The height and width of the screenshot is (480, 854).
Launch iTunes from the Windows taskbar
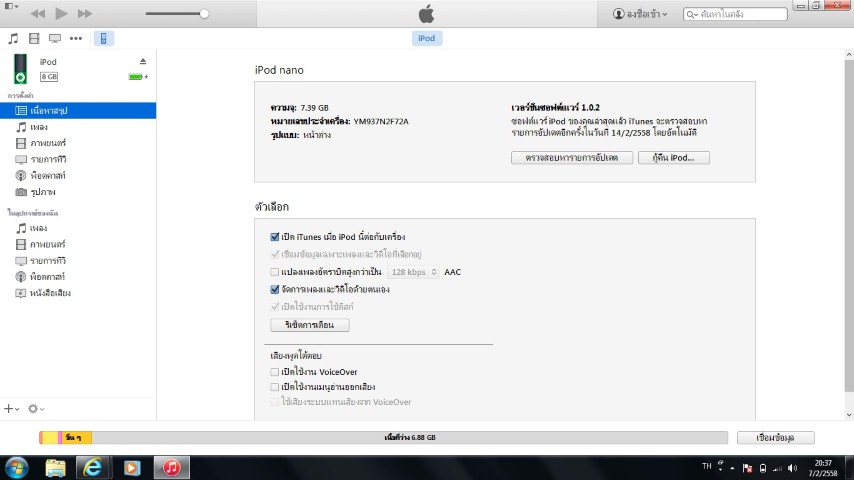coord(172,467)
